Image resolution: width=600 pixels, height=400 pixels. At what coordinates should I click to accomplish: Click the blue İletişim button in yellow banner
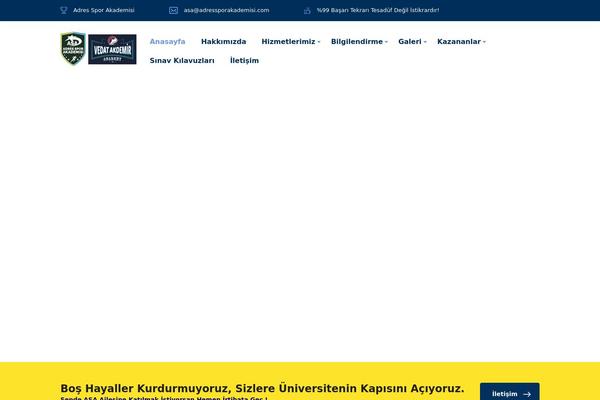point(510,392)
